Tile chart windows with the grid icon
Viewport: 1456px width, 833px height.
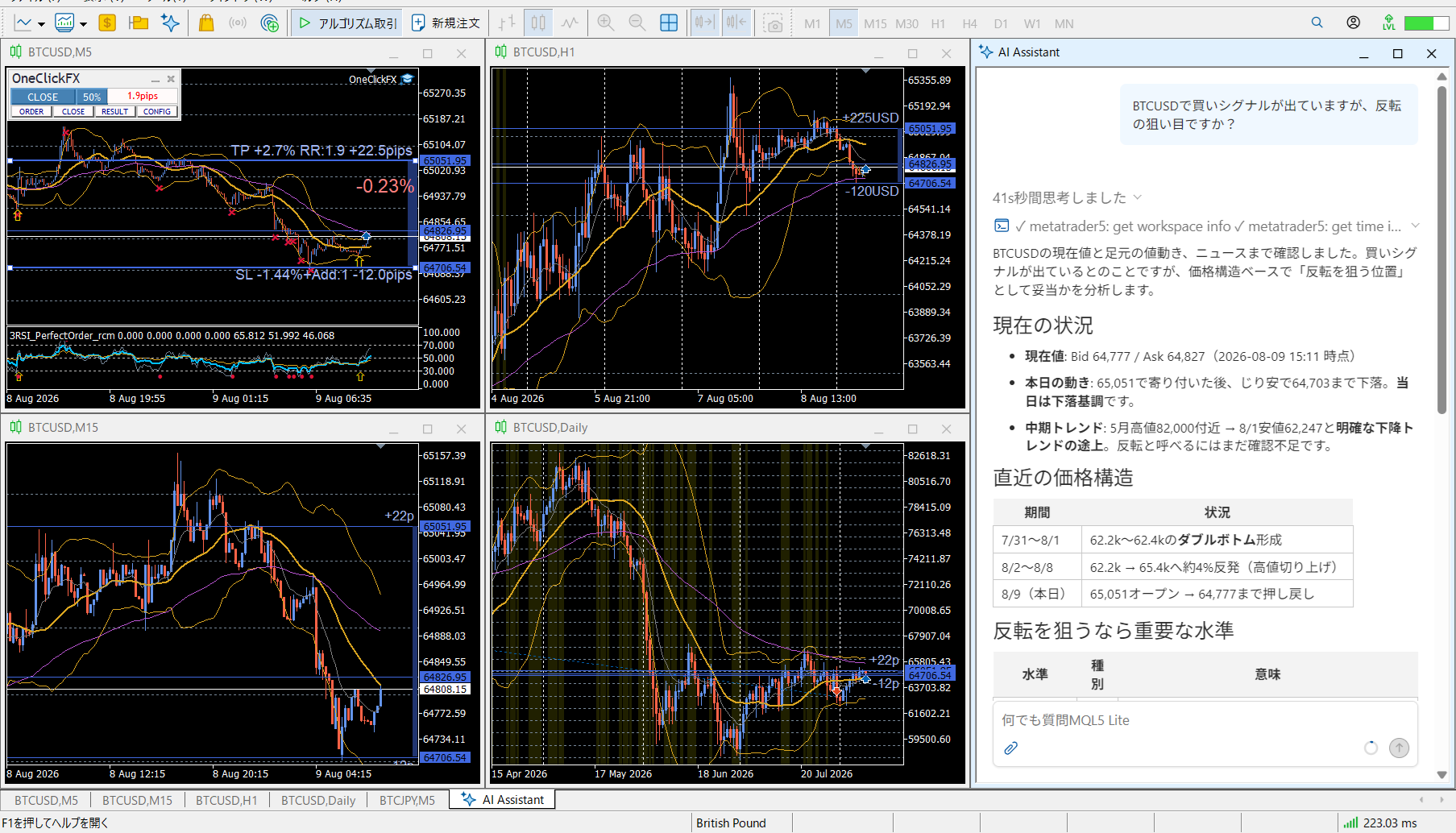click(669, 23)
